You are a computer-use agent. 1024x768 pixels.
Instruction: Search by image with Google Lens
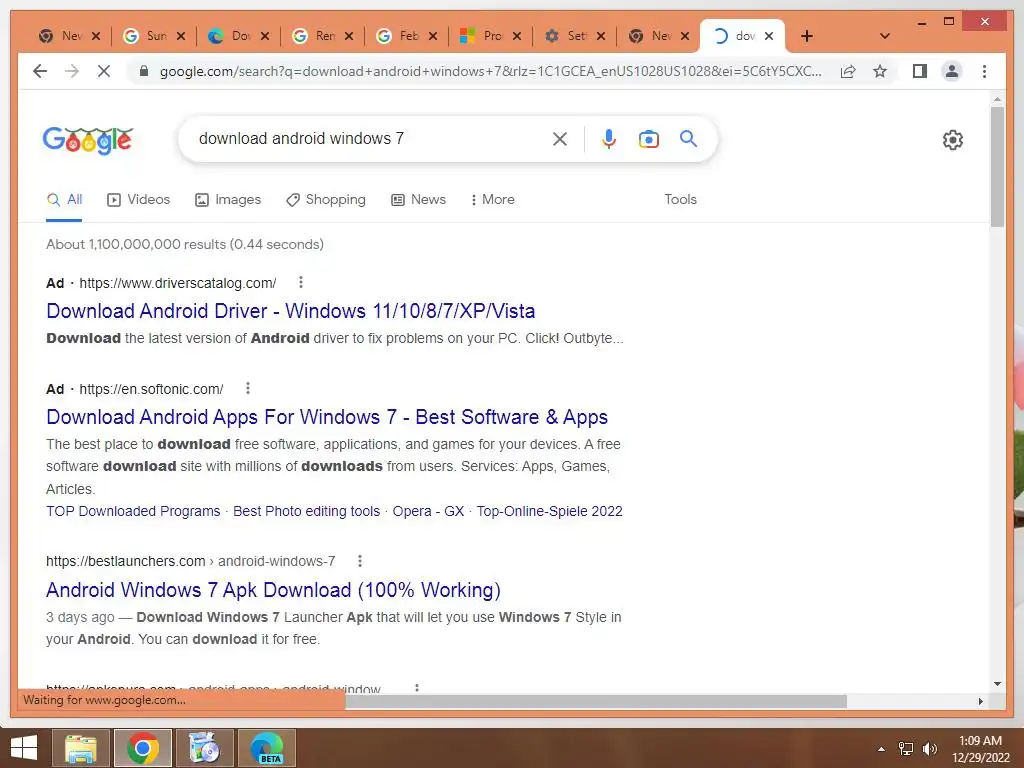[x=648, y=138]
